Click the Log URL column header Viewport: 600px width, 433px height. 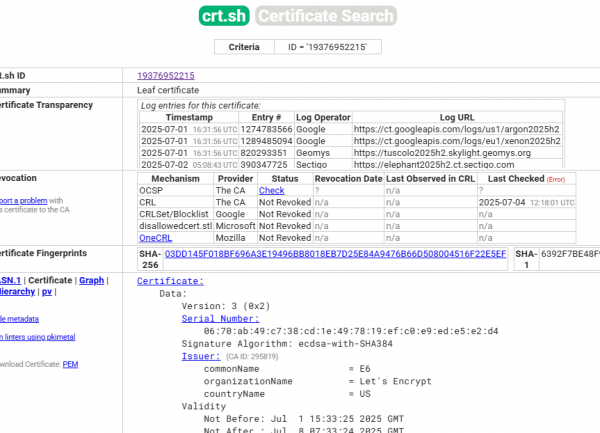click(457, 117)
